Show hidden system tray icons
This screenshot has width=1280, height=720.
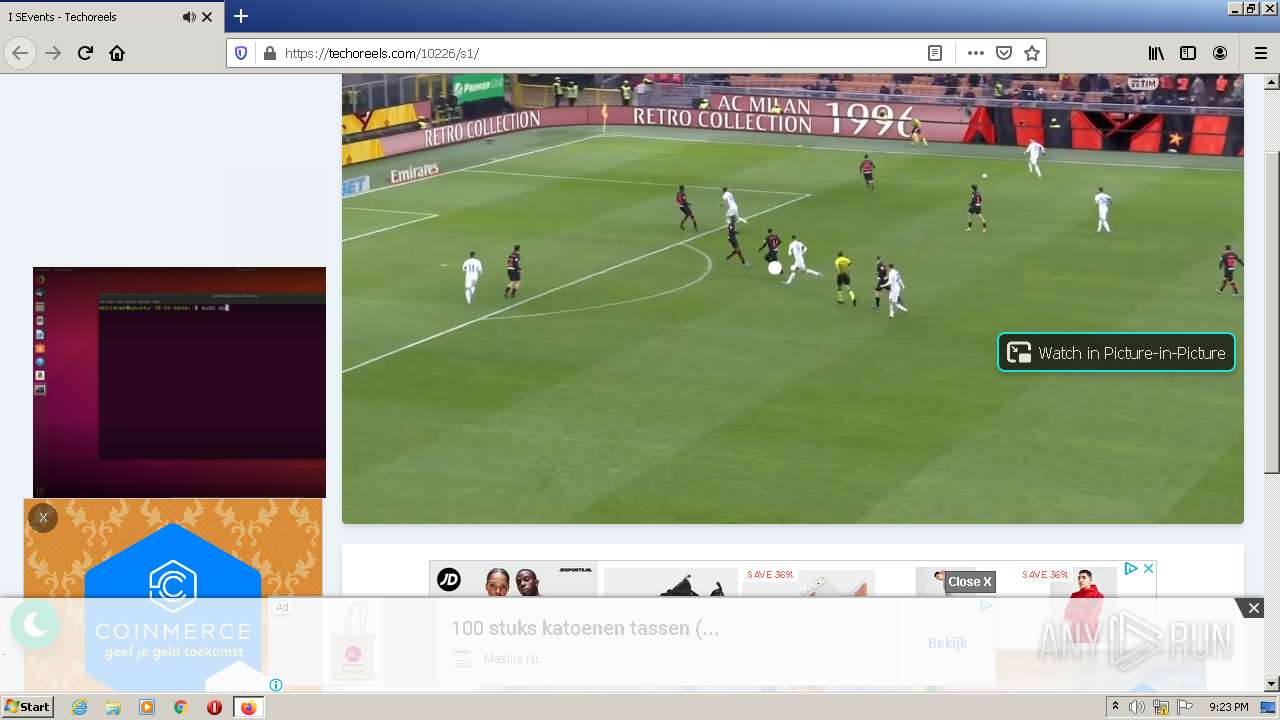click(x=1116, y=707)
